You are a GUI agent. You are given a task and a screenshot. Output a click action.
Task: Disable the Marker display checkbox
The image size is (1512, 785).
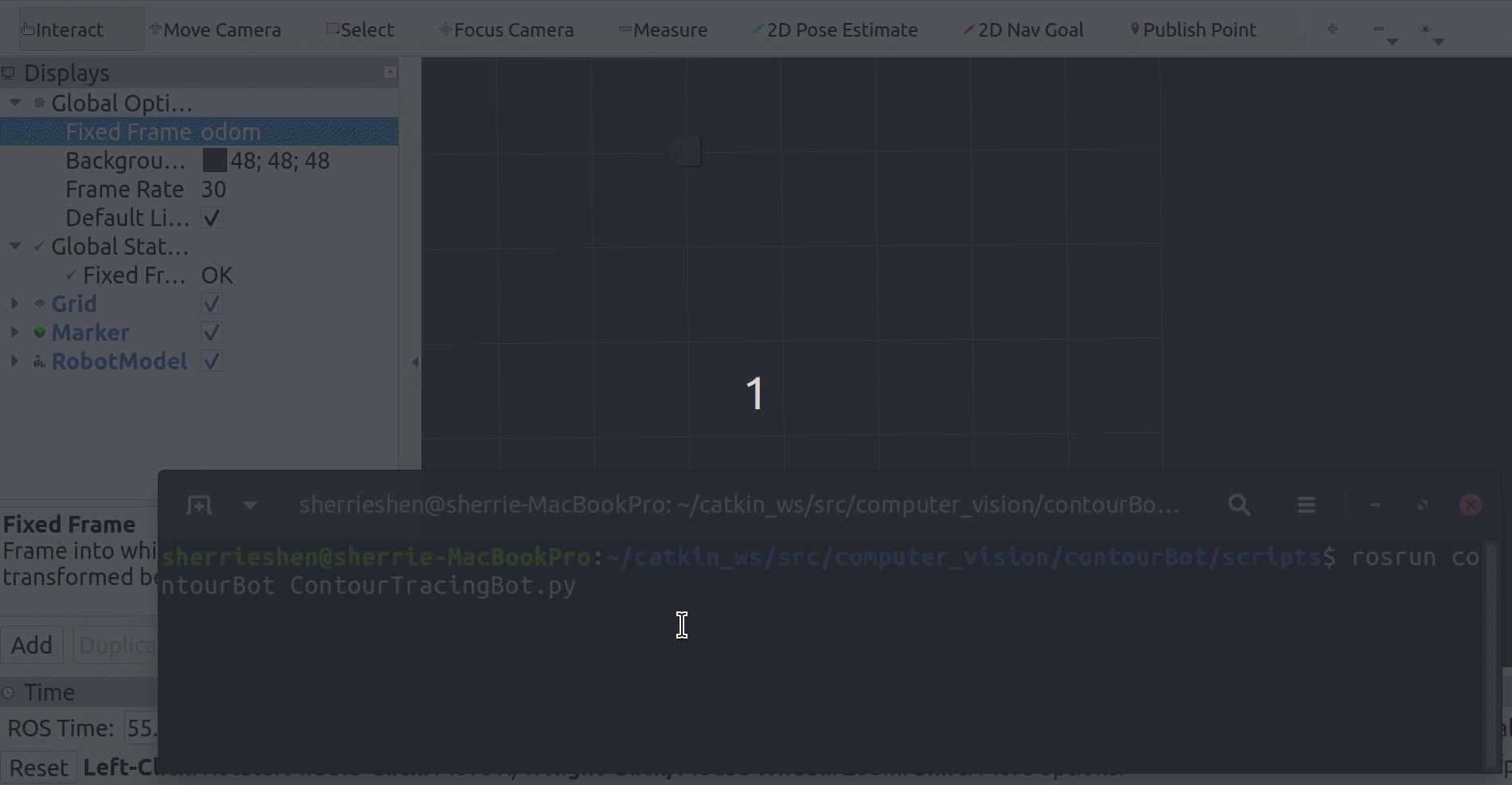(211, 333)
